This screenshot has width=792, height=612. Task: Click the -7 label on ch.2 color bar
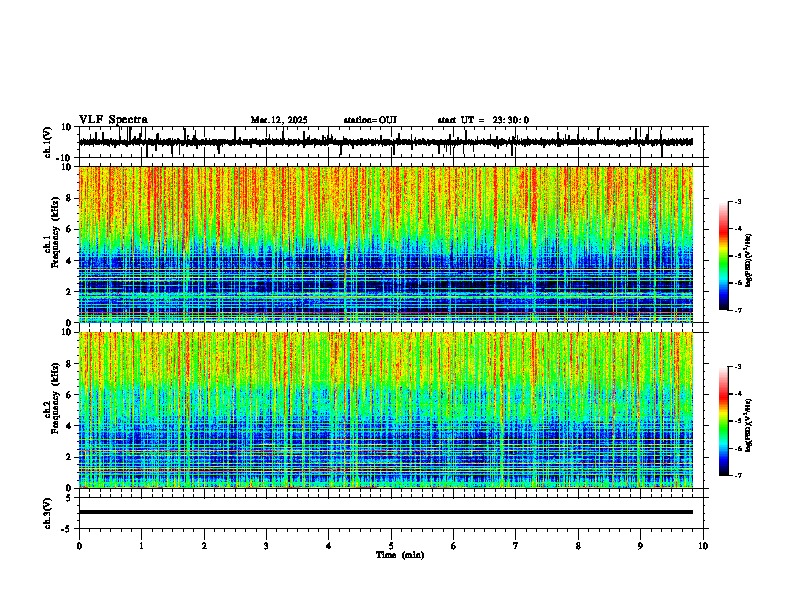coord(738,475)
